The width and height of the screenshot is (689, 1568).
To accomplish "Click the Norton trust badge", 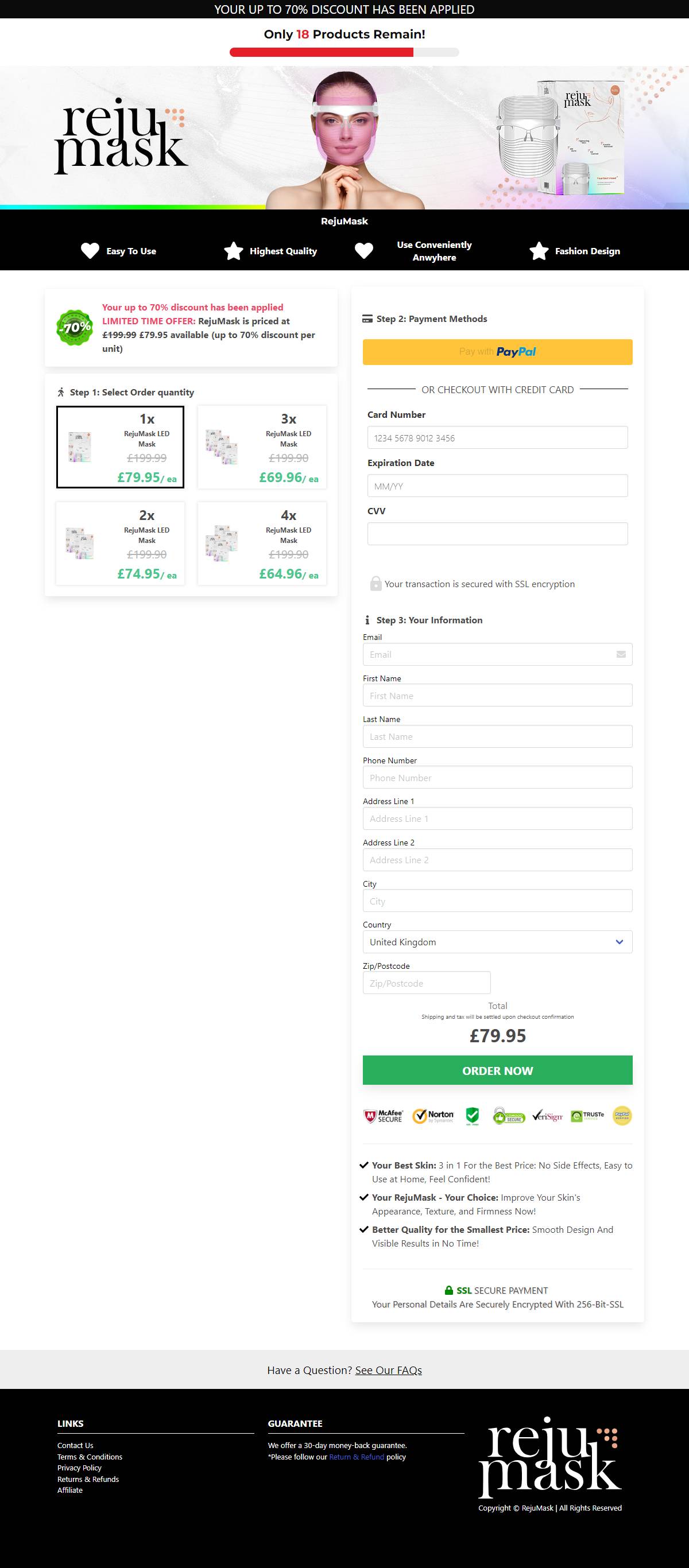I will [433, 1116].
